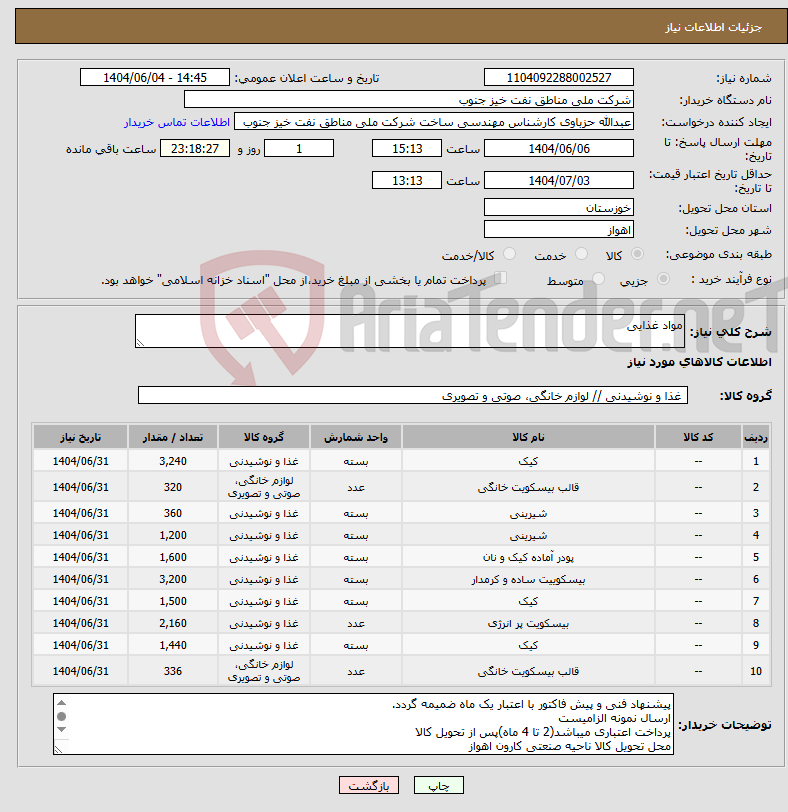The height and width of the screenshot is (812, 788).
Task: Click response deadline date 1404/06/06
Action: [559, 149]
